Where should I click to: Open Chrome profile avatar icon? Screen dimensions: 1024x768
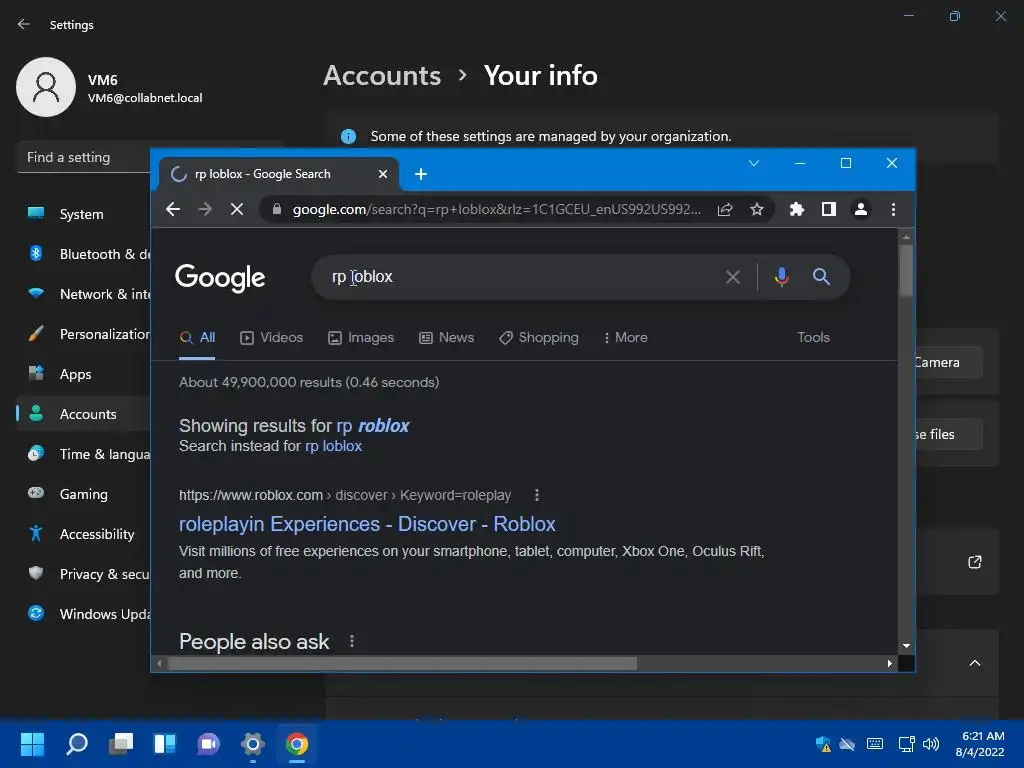click(x=861, y=209)
